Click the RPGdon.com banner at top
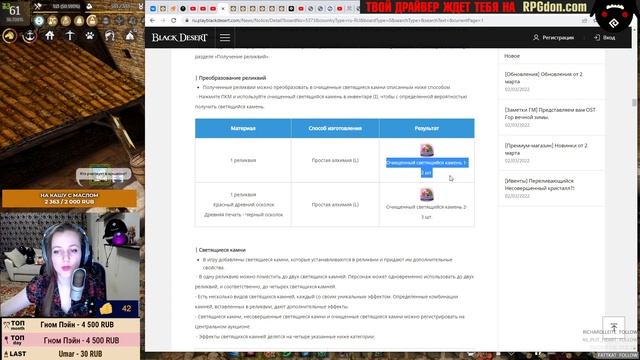This screenshot has height=360, width=640. tap(476, 7)
